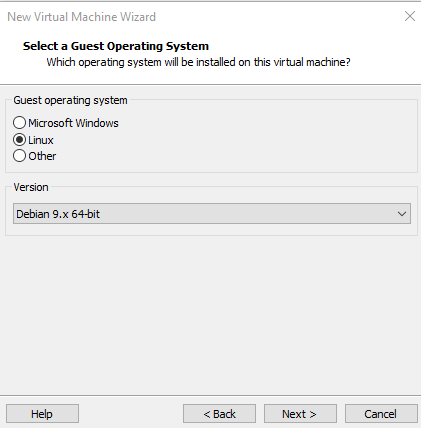421x428 pixels.
Task: Click the Version group label
Action: point(31,187)
